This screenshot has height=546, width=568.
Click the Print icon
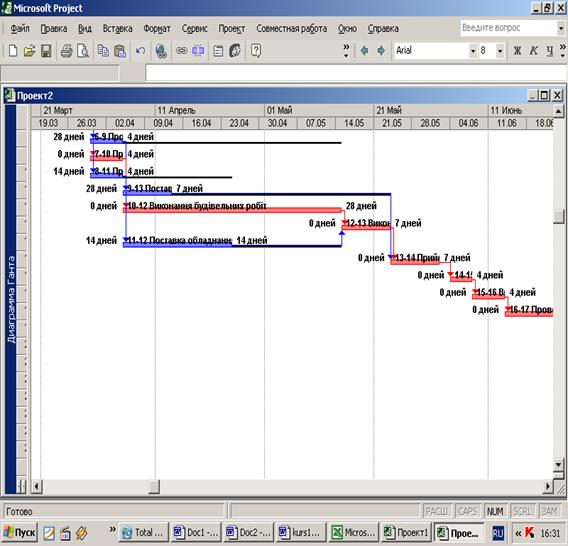pyautogui.click(x=66, y=50)
